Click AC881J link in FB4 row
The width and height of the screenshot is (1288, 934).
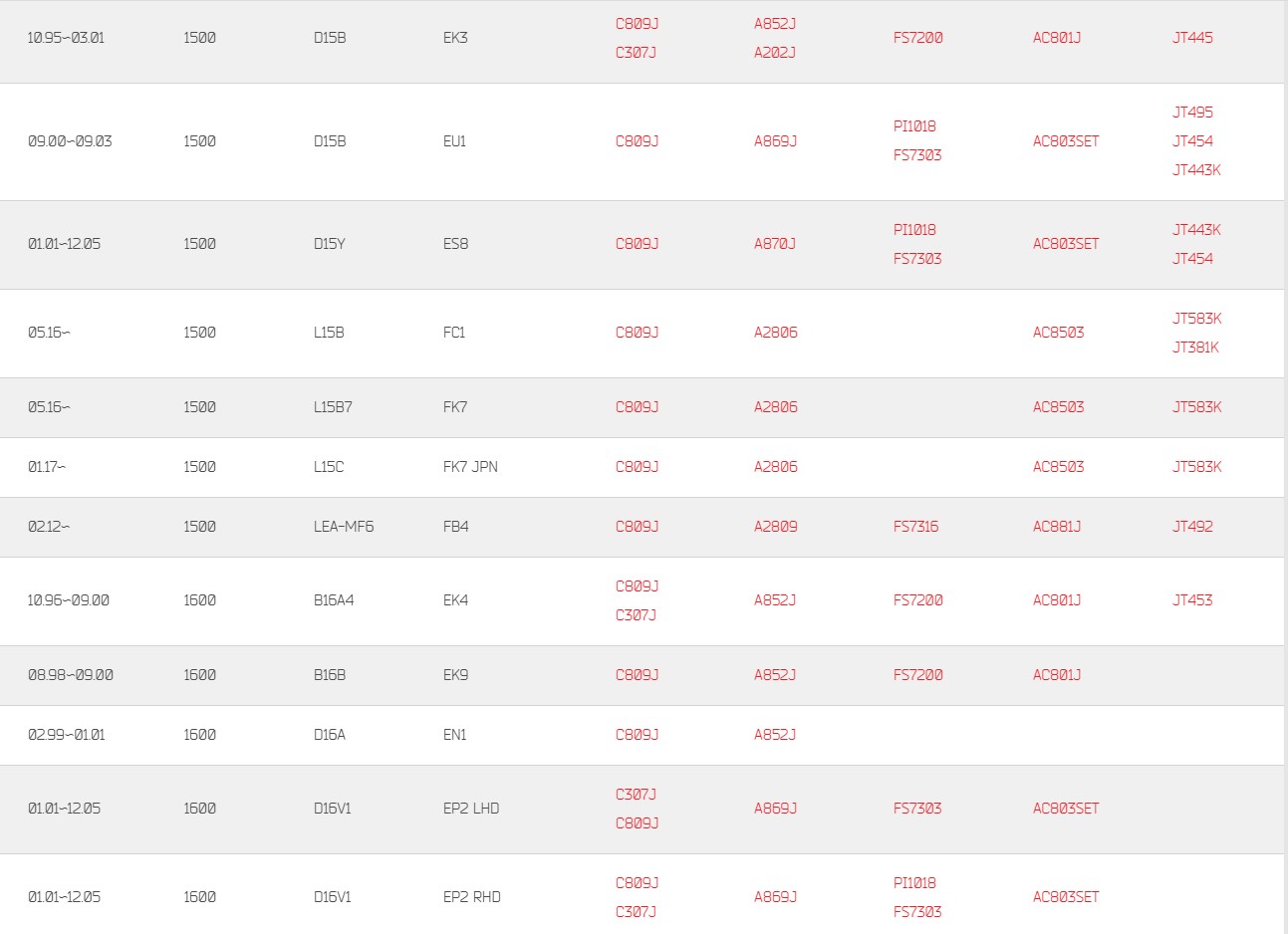[1057, 527]
